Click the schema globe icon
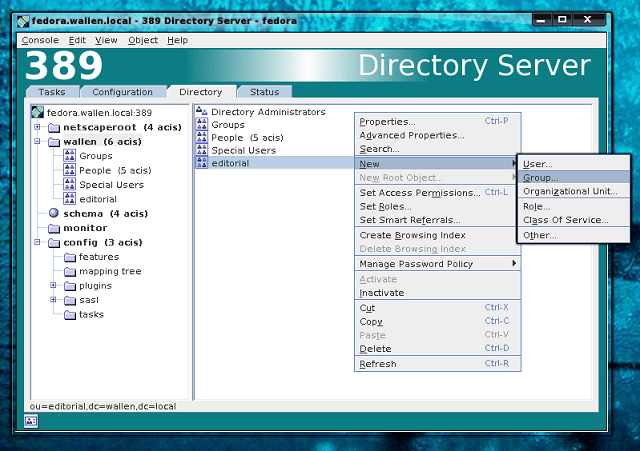Image resolution: width=640 pixels, height=451 pixels. [53, 213]
